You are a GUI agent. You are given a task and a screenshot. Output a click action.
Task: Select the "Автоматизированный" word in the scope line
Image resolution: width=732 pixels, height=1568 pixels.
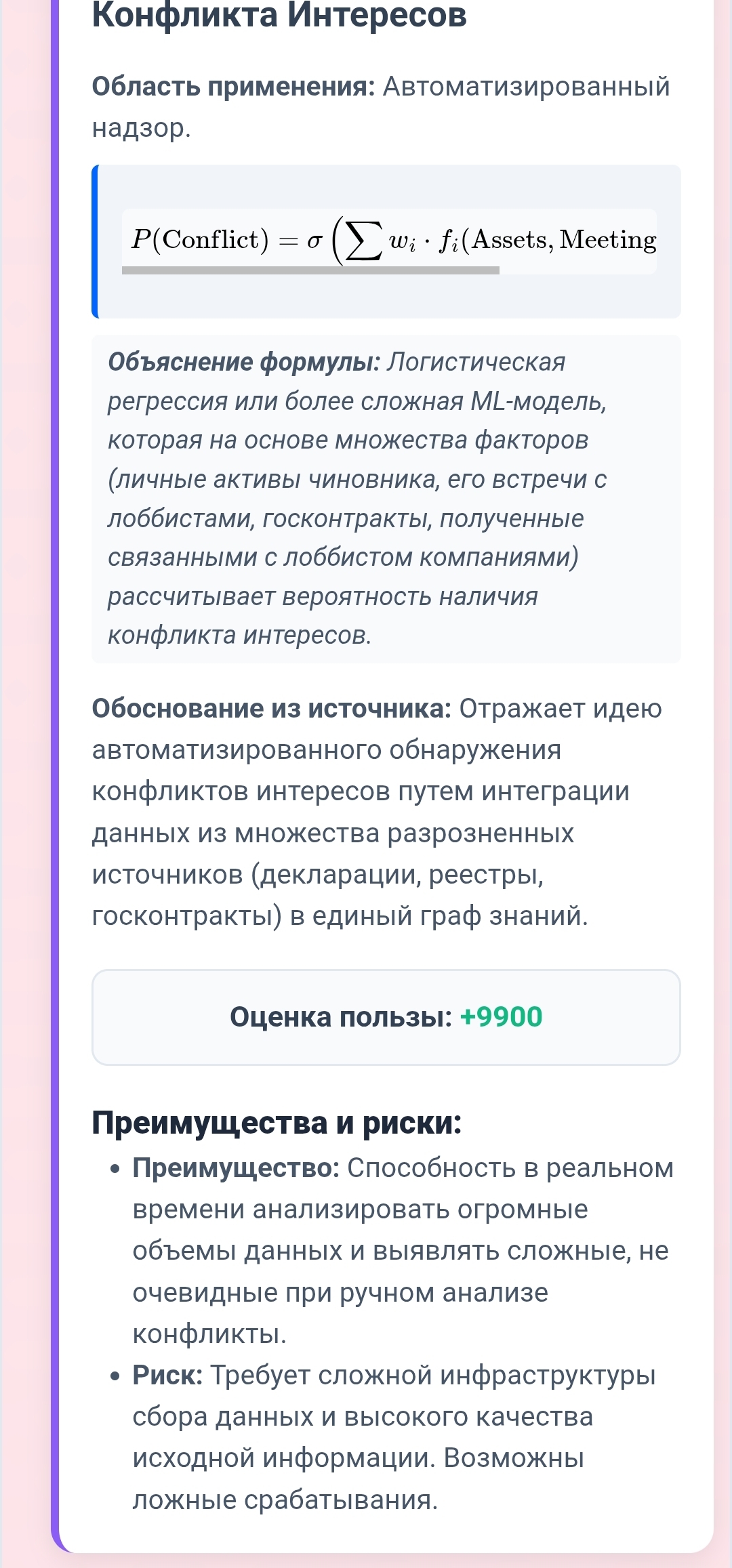(x=526, y=87)
